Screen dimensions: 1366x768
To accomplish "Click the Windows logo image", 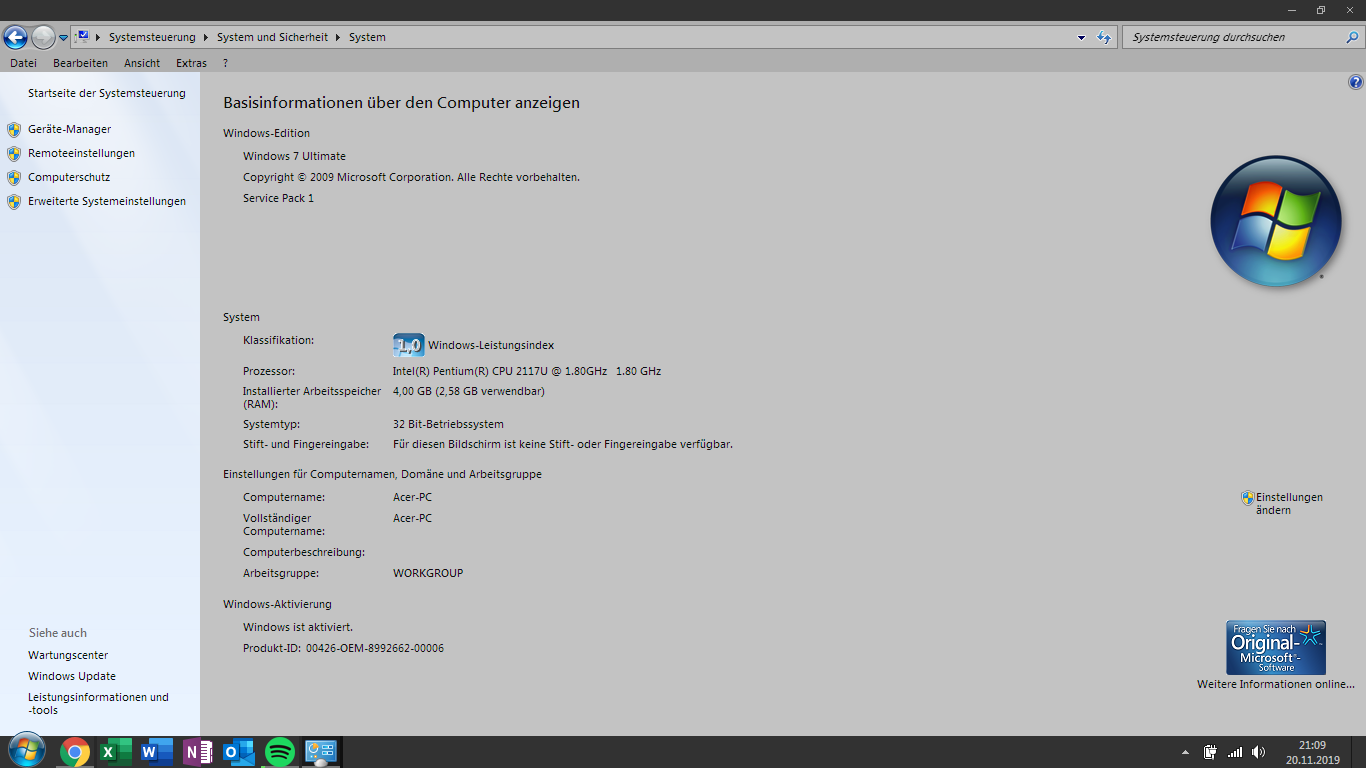I will click(x=1276, y=221).
